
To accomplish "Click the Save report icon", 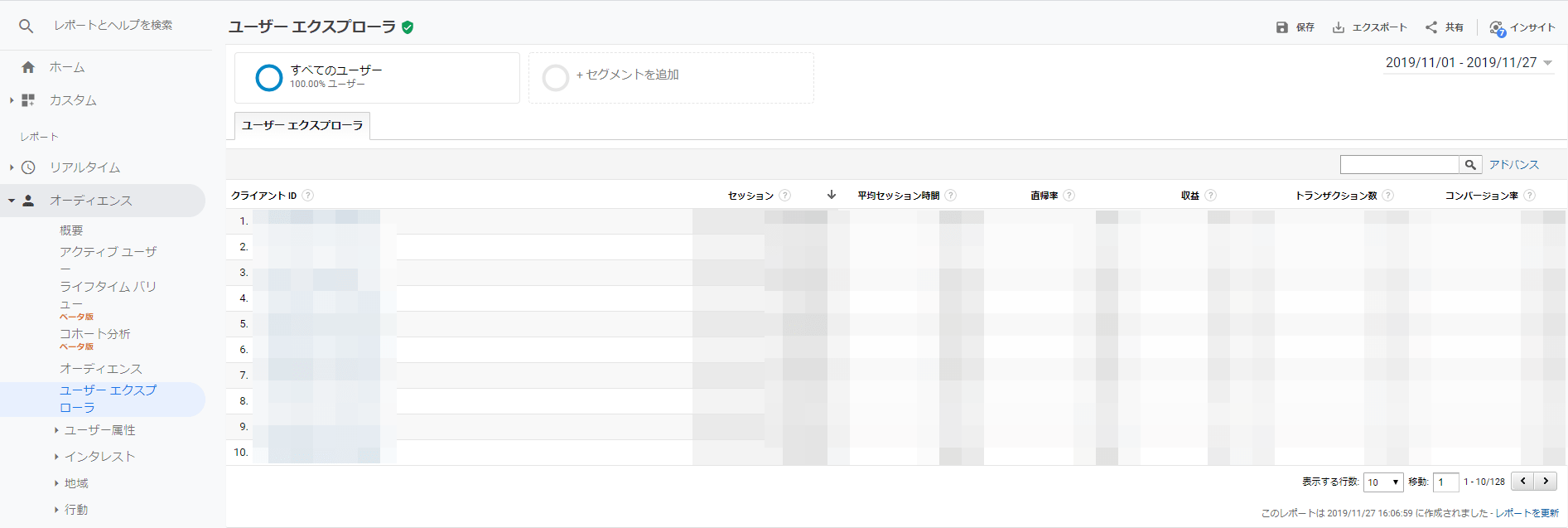I will (x=1282, y=27).
